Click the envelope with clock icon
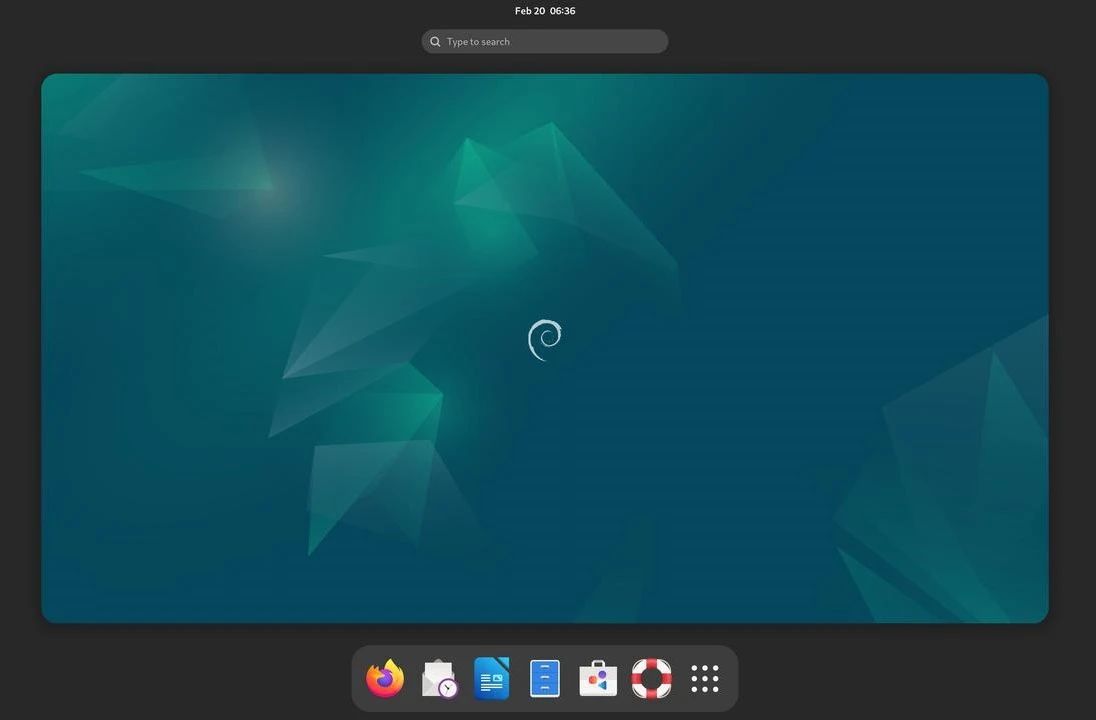Image resolution: width=1096 pixels, height=720 pixels. 439,679
